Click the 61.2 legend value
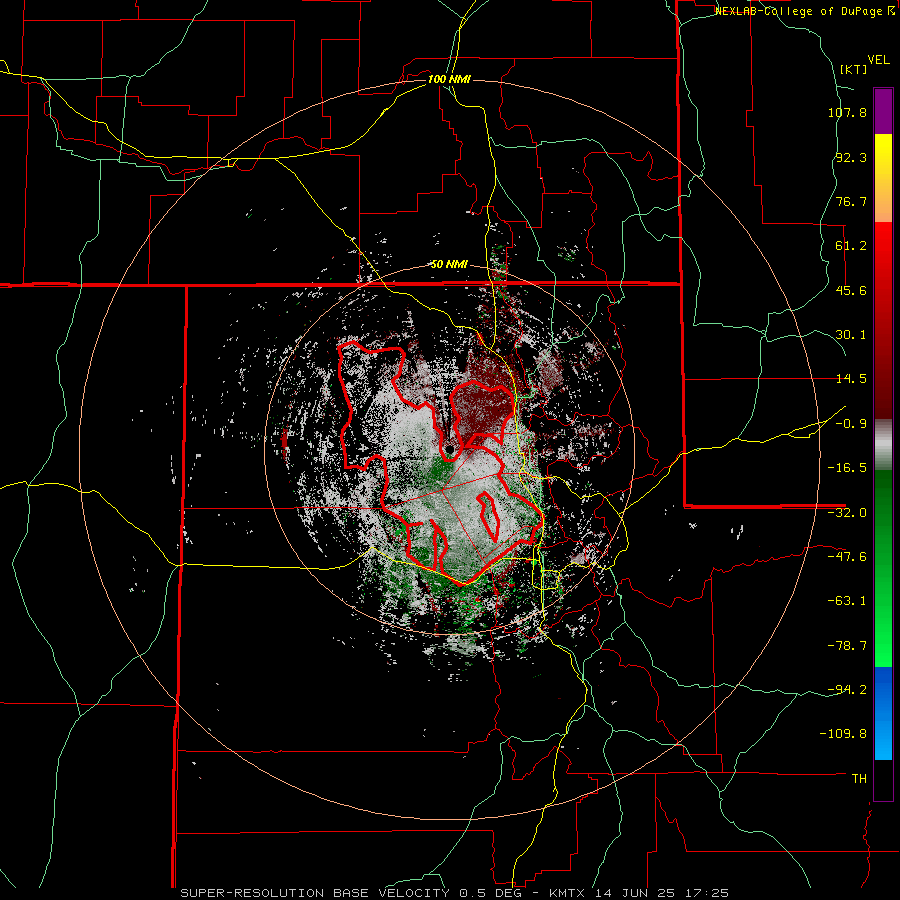Image resolution: width=900 pixels, height=900 pixels. click(x=851, y=246)
